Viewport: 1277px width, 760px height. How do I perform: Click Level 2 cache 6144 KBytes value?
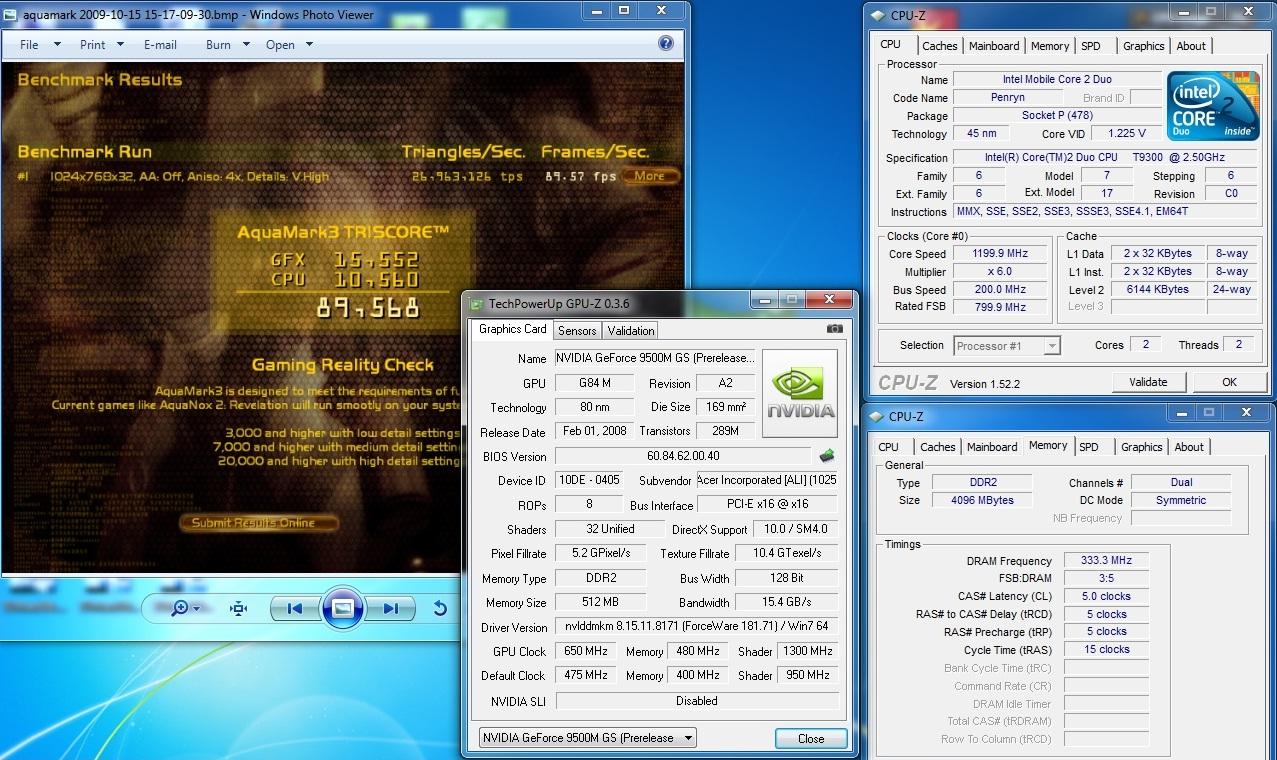[1157, 289]
